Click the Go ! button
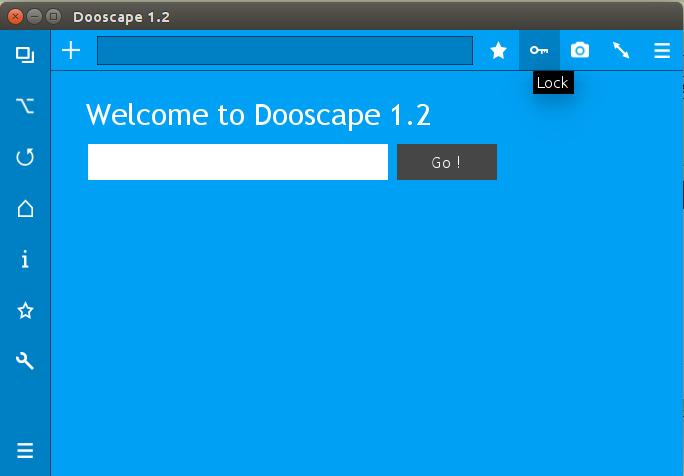Image resolution: width=684 pixels, height=476 pixels. [447, 162]
